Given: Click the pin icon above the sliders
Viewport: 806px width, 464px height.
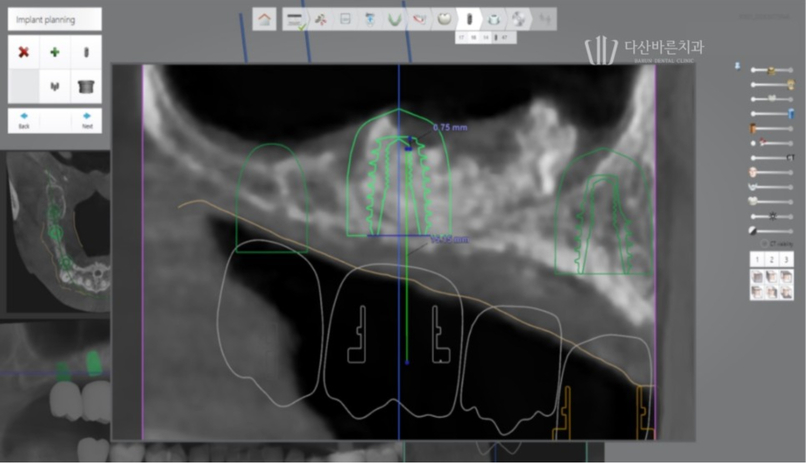Looking at the screenshot, I should coord(738,66).
